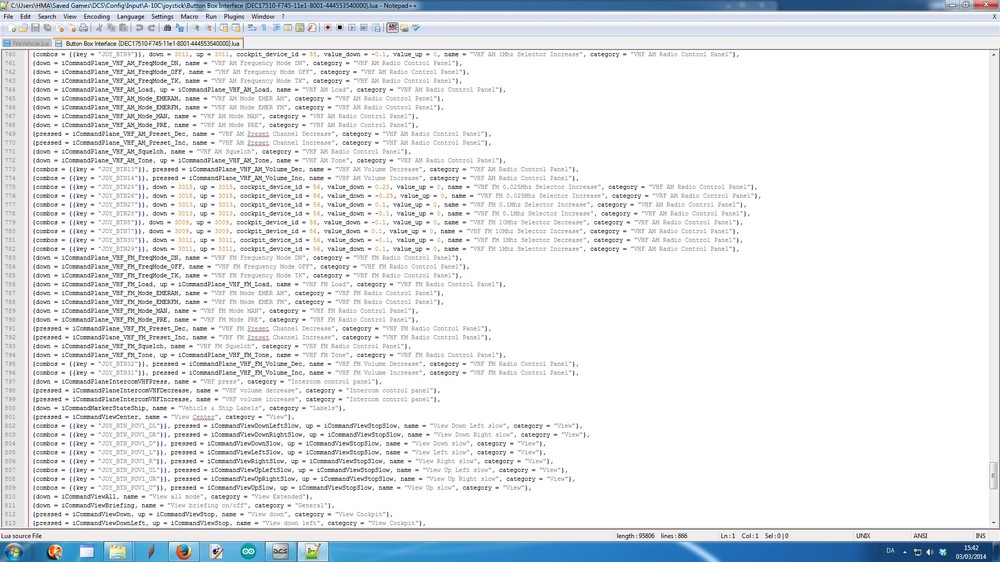The height and width of the screenshot is (562, 1000).
Task: Click the vertical scrollbar thumb
Action: coord(993,475)
